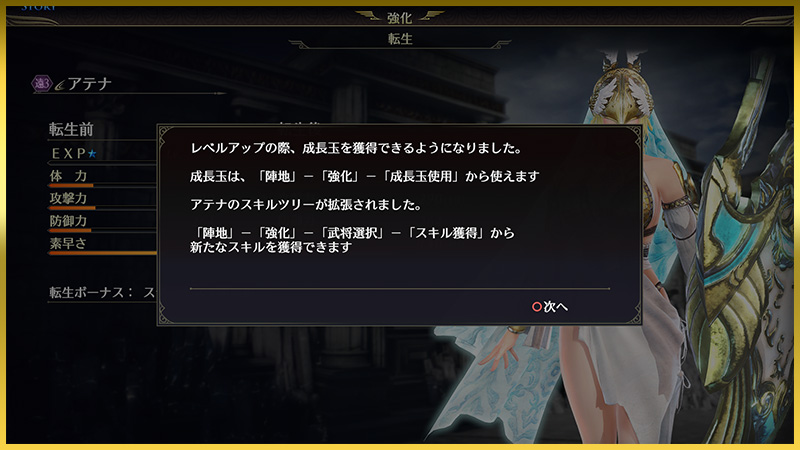Image resolution: width=800 pixels, height=450 pixels.
Task: Click the dialog line mentioning 成長玉使用
Action: pos(364,177)
